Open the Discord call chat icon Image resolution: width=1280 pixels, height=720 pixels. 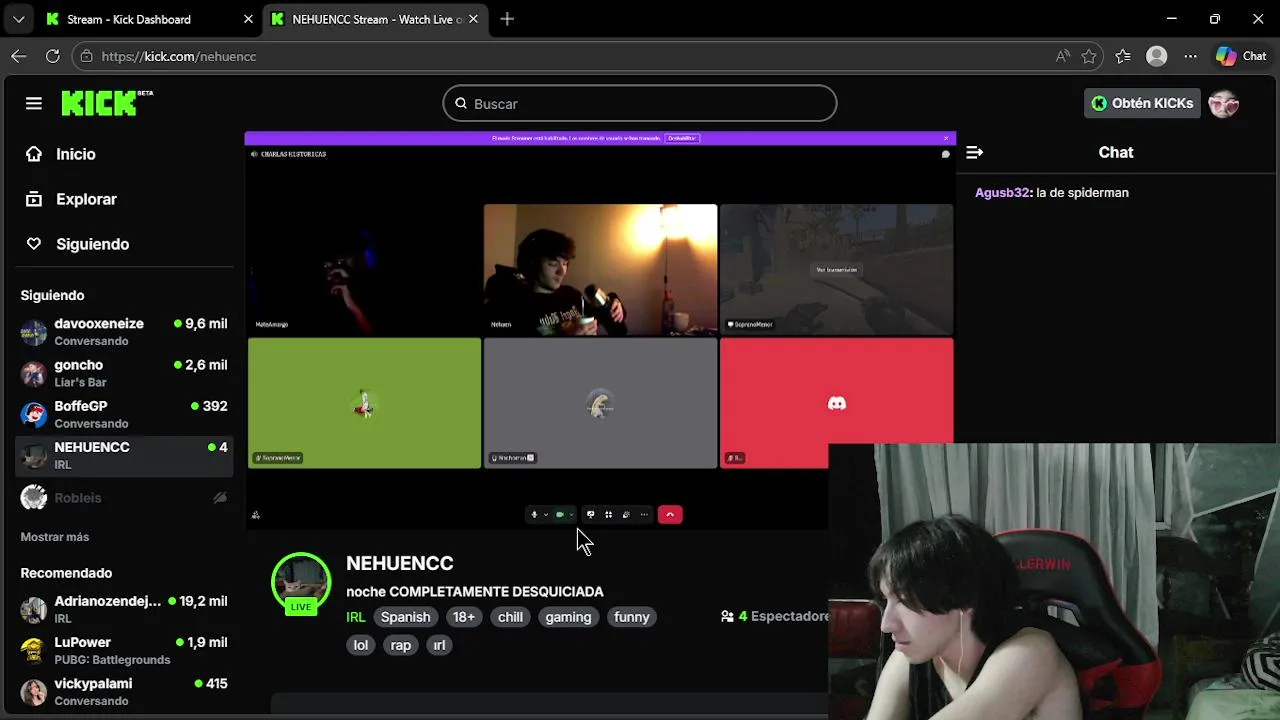coord(946,154)
